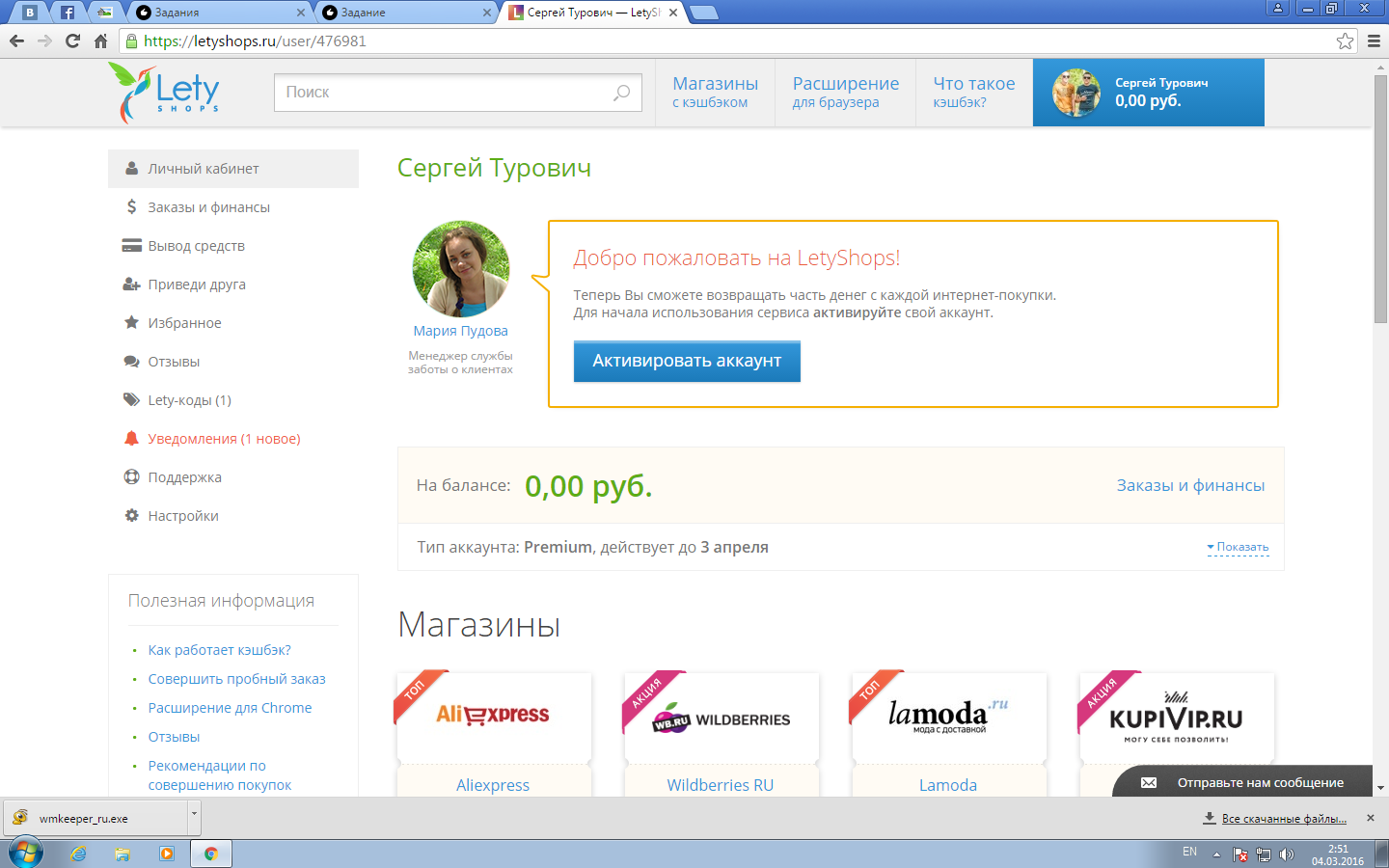Screen dimensions: 1389x868
Task: Switch to pinned Facebook tab
Action: point(67,13)
